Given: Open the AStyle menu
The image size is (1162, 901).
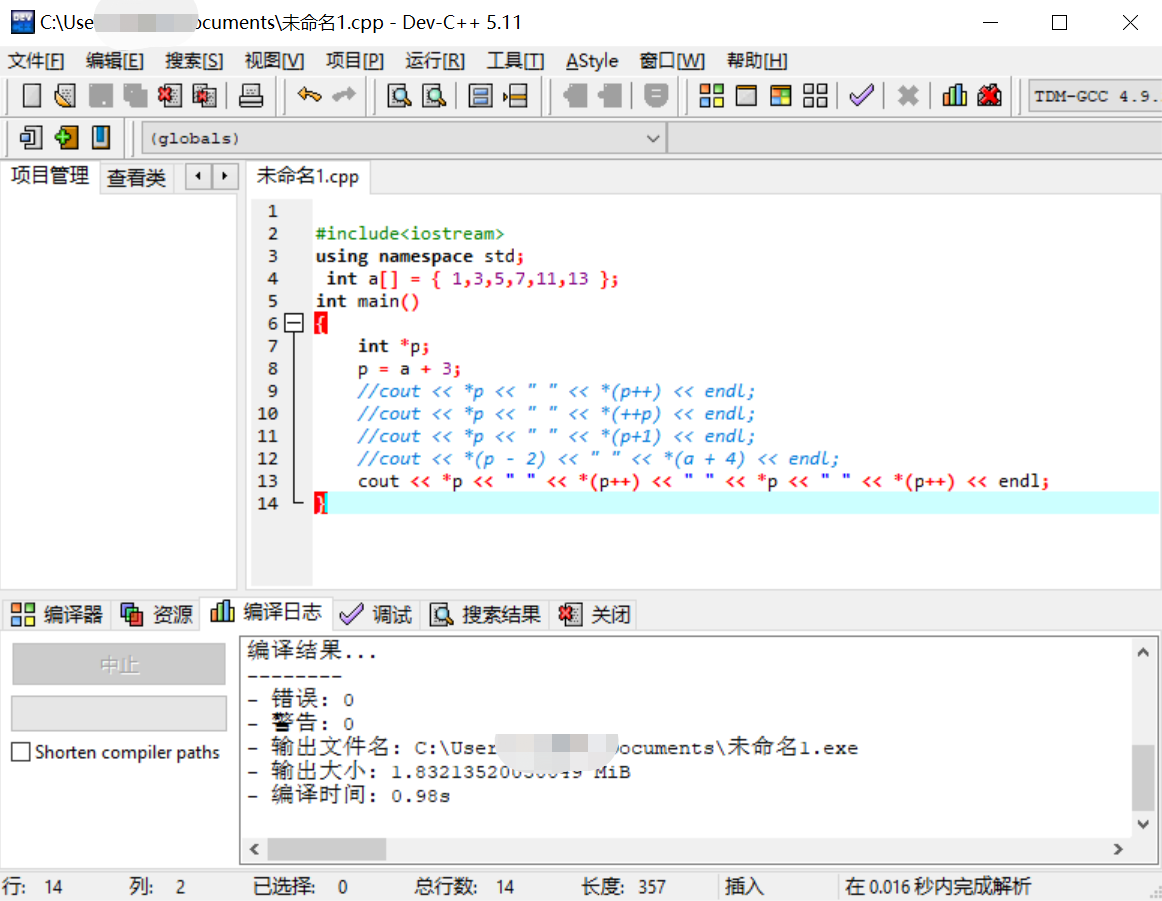Looking at the screenshot, I should (x=591, y=61).
